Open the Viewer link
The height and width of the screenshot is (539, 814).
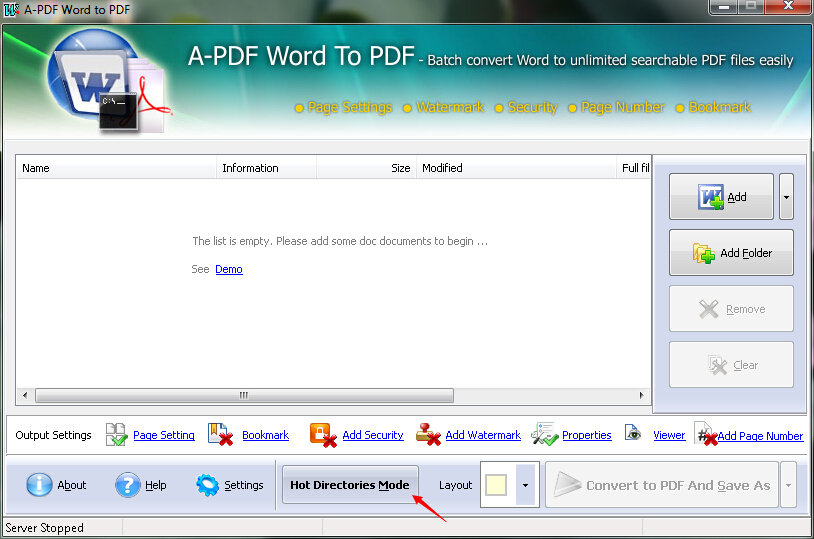click(669, 435)
